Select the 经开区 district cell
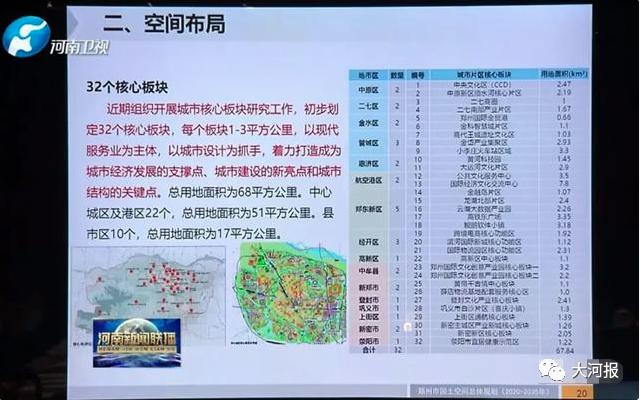Screen dimensions: 640x400 [x=369, y=242]
